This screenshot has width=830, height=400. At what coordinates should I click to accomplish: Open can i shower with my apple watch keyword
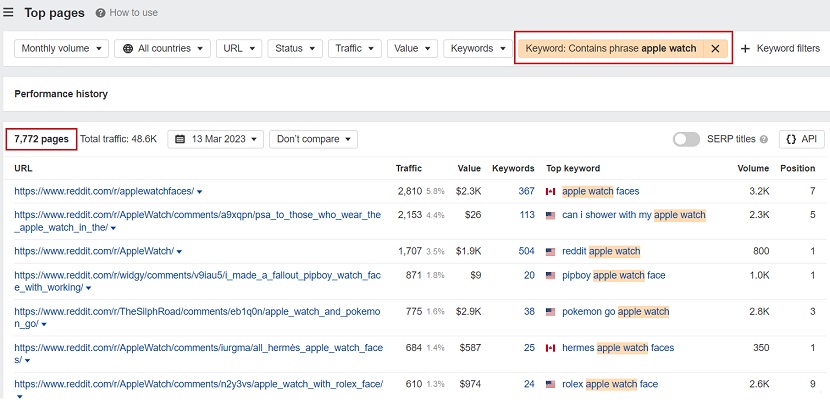coord(634,215)
